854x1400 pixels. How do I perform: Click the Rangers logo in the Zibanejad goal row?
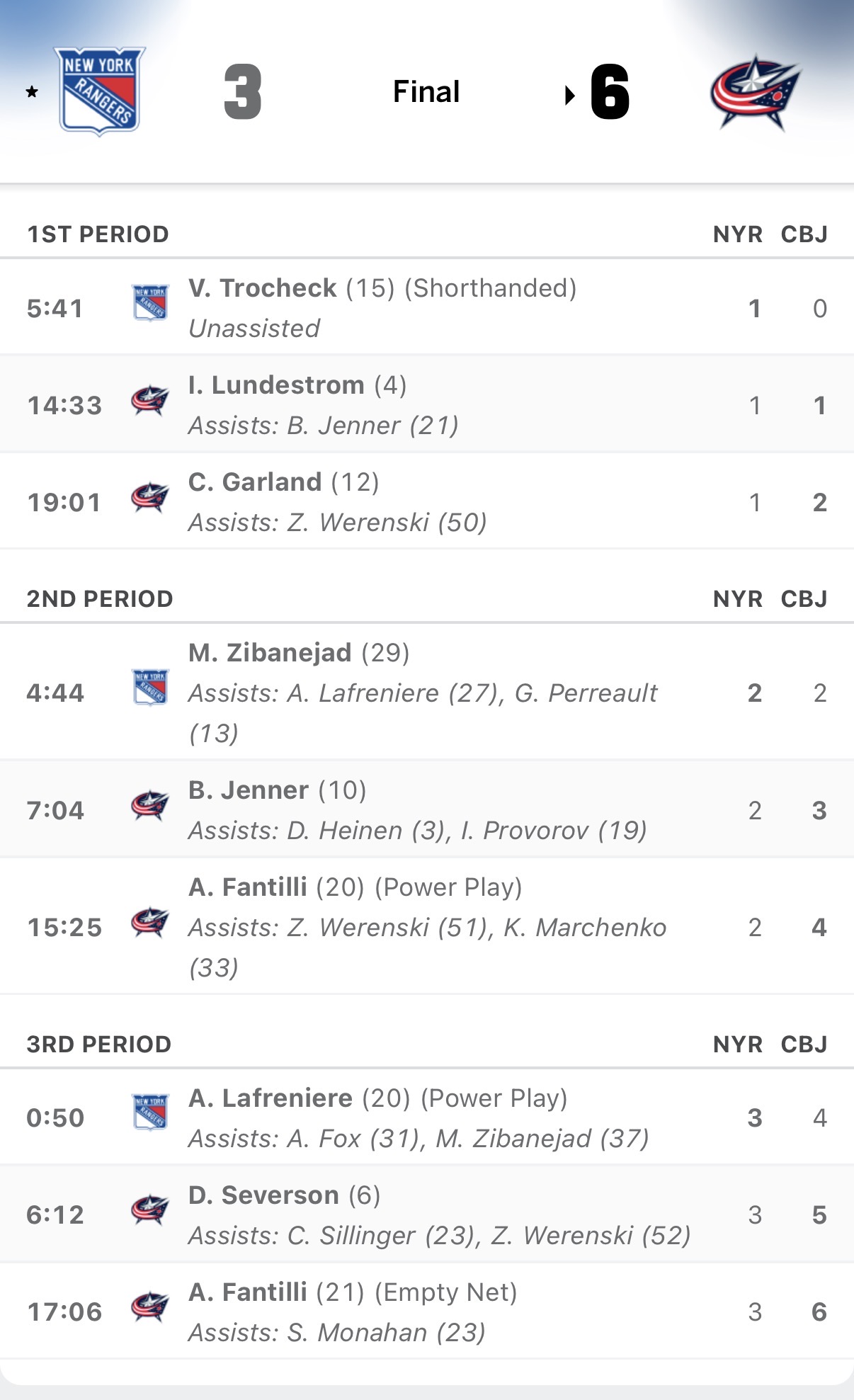(150, 688)
